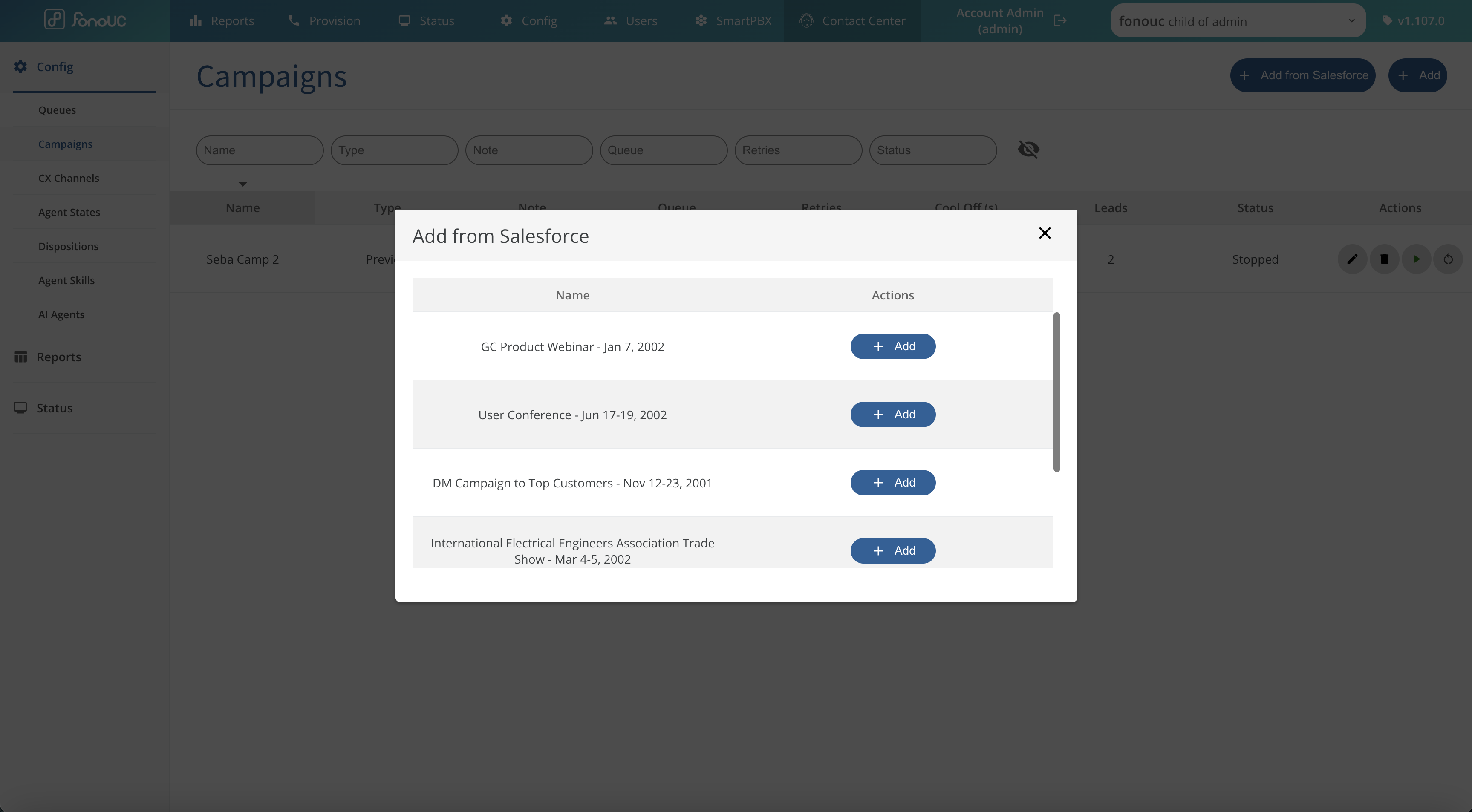
Task: Add GC Product Webinar campaign
Action: pos(892,346)
